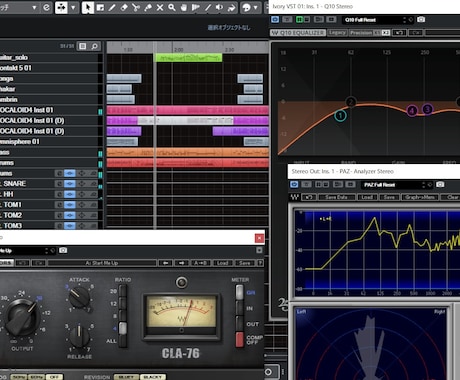Toggle Q10 A/B comparison green button
The width and height of the screenshot is (460, 380).
pyautogui.click(x=299, y=20)
